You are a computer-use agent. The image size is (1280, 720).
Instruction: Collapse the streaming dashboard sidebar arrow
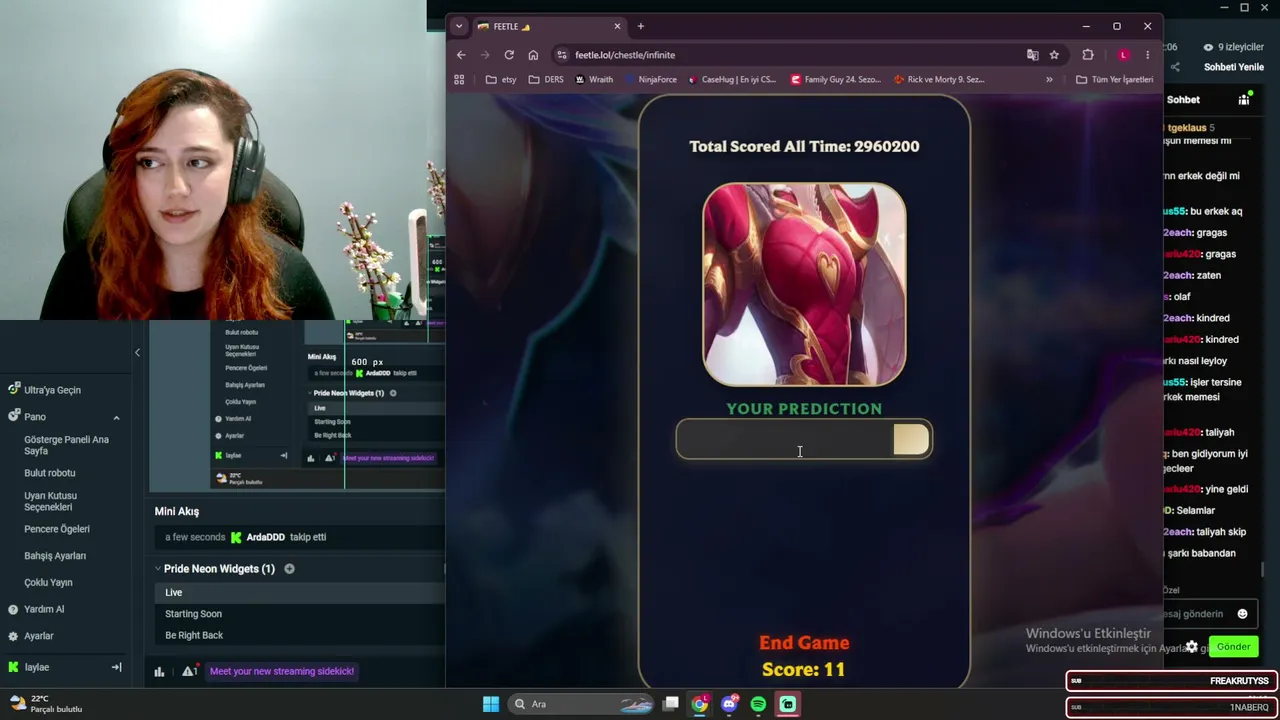(137, 352)
